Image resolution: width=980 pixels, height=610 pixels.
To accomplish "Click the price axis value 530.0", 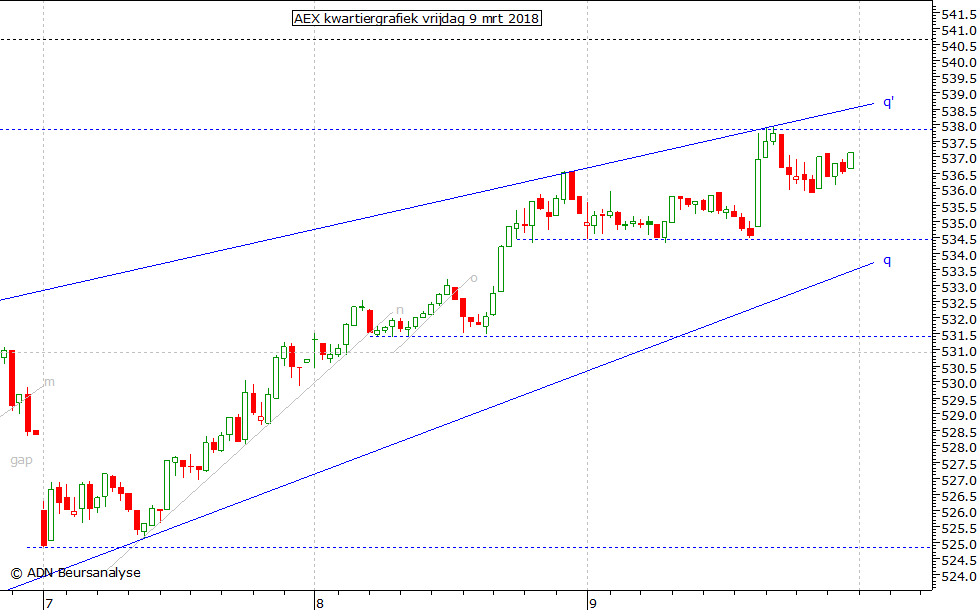I will coord(959,384).
